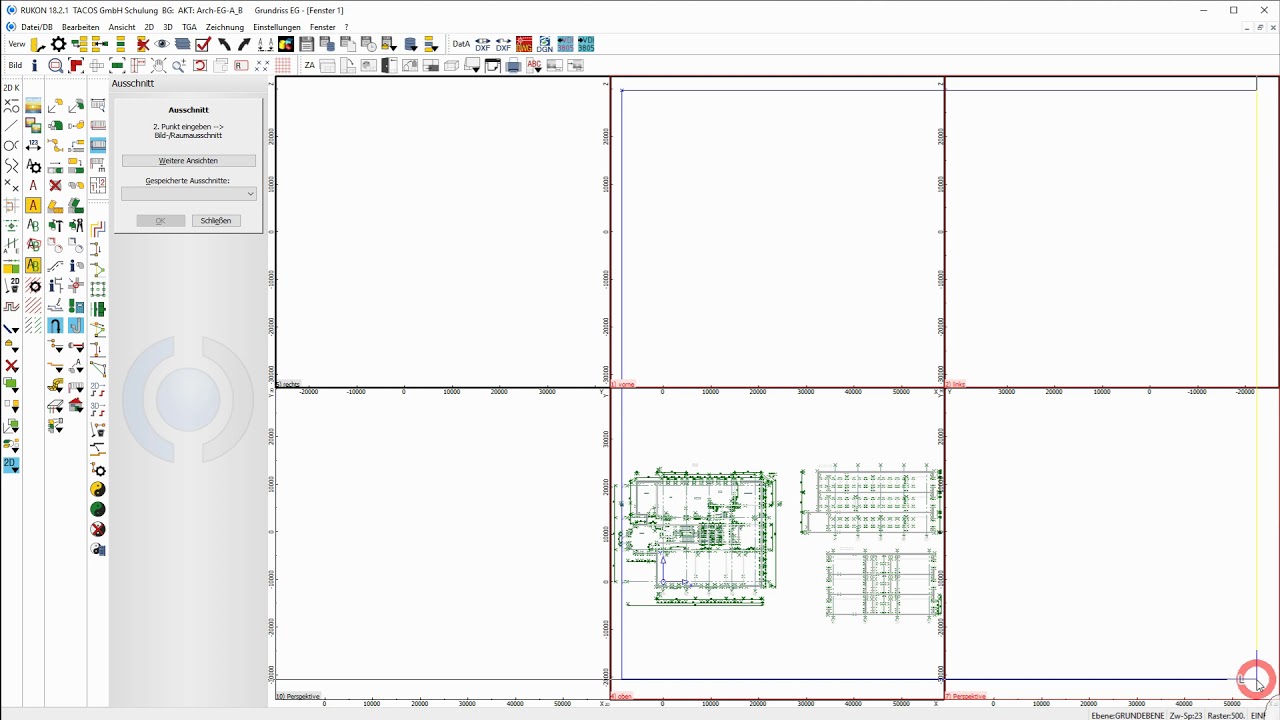Open the Gespeicherte Ausschnitte dropdown

click(189, 194)
